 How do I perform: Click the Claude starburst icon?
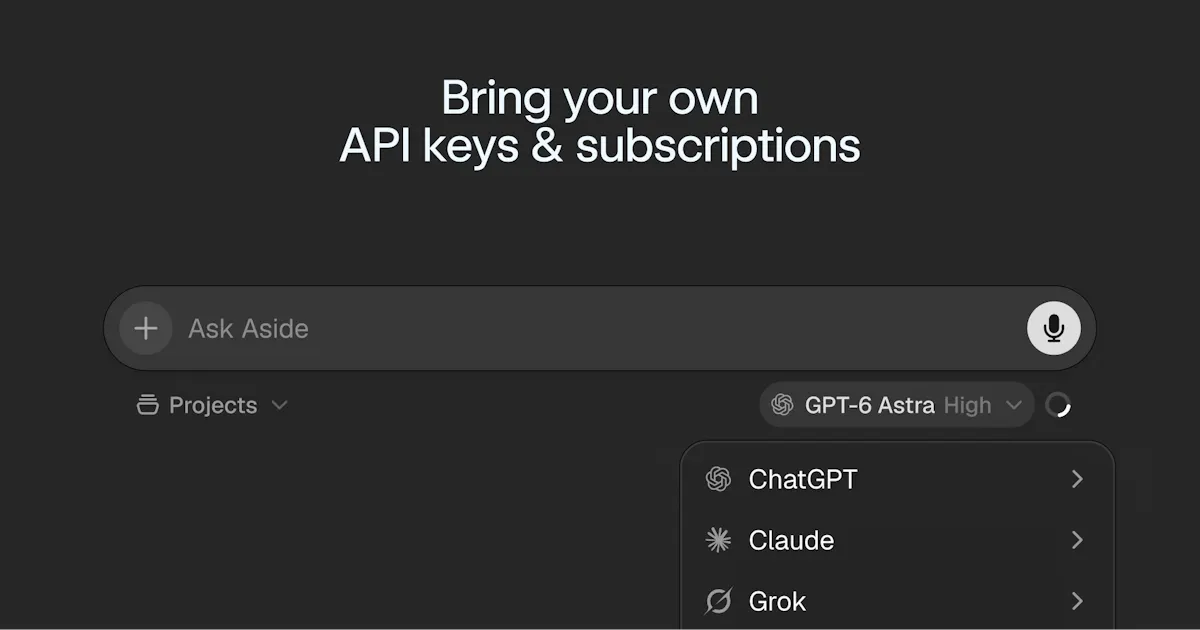pyautogui.click(x=718, y=540)
